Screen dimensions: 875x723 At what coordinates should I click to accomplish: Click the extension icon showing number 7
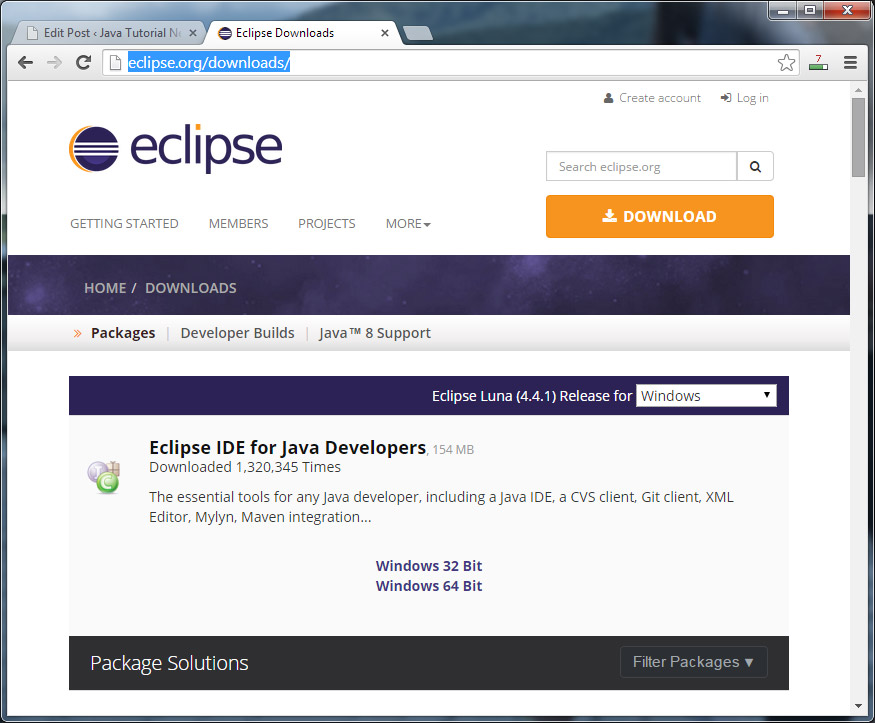coord(818,62)
